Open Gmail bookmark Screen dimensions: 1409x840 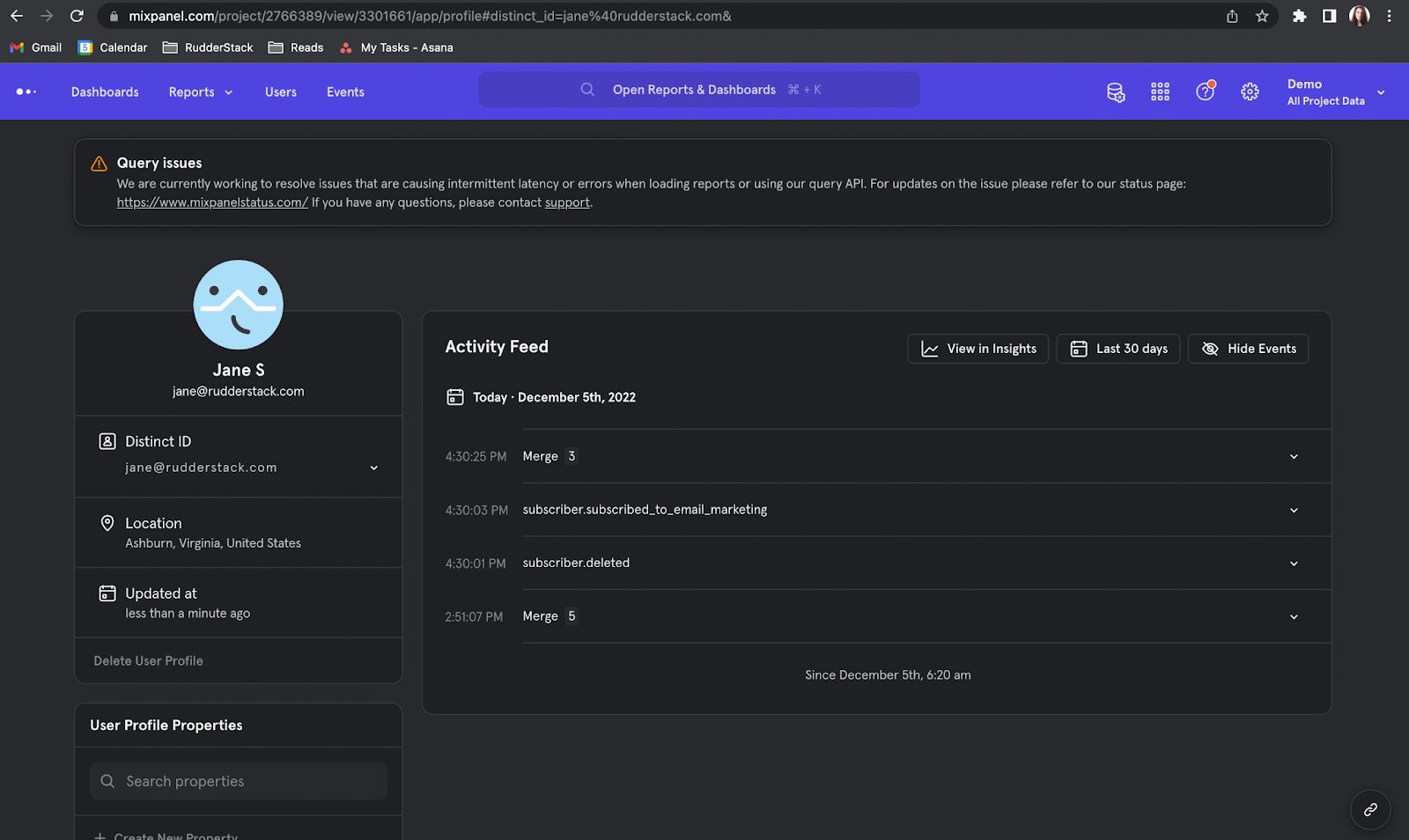(x=35, y=48)
